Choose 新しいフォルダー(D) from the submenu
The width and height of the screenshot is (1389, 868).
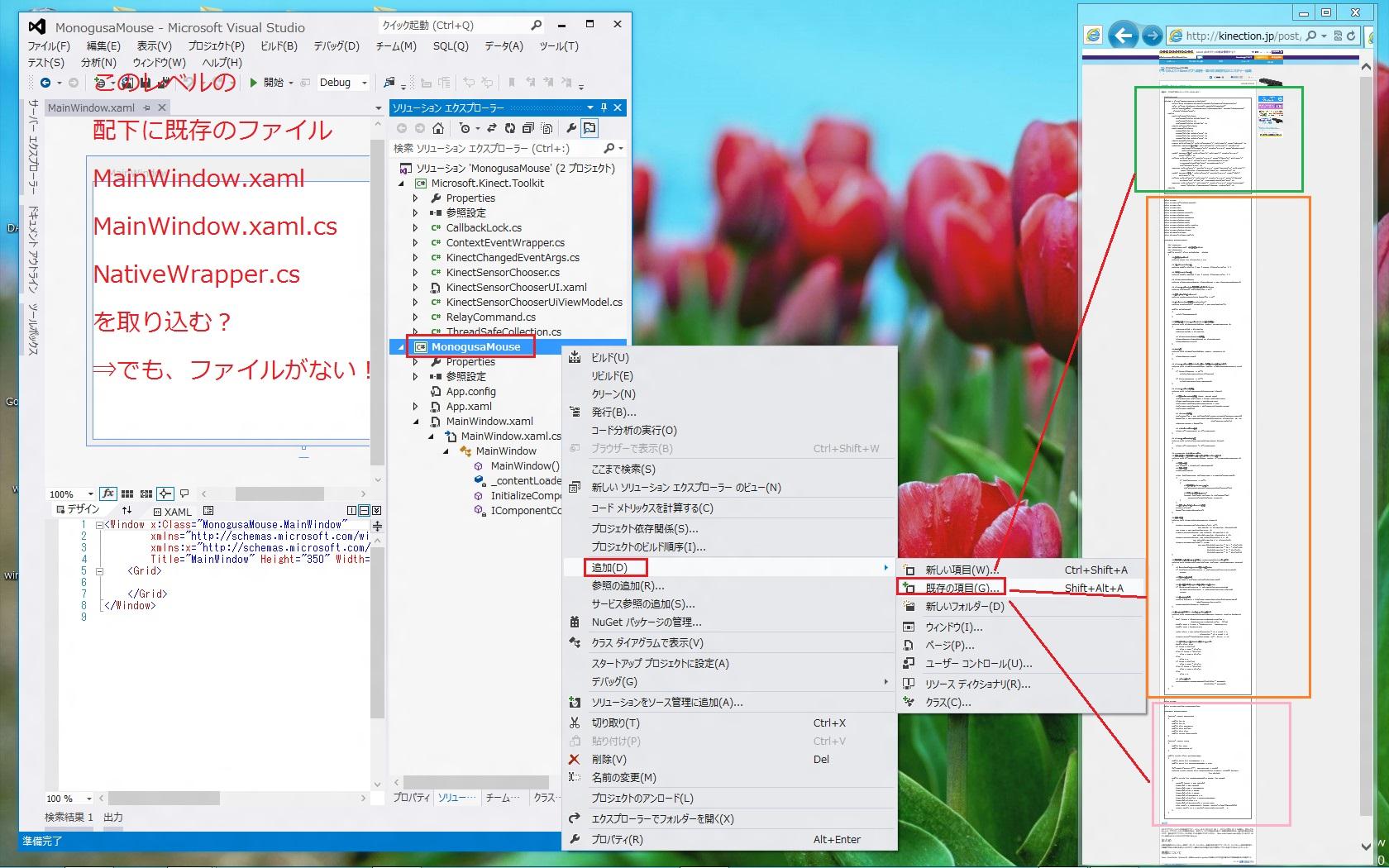[1021, 606]
